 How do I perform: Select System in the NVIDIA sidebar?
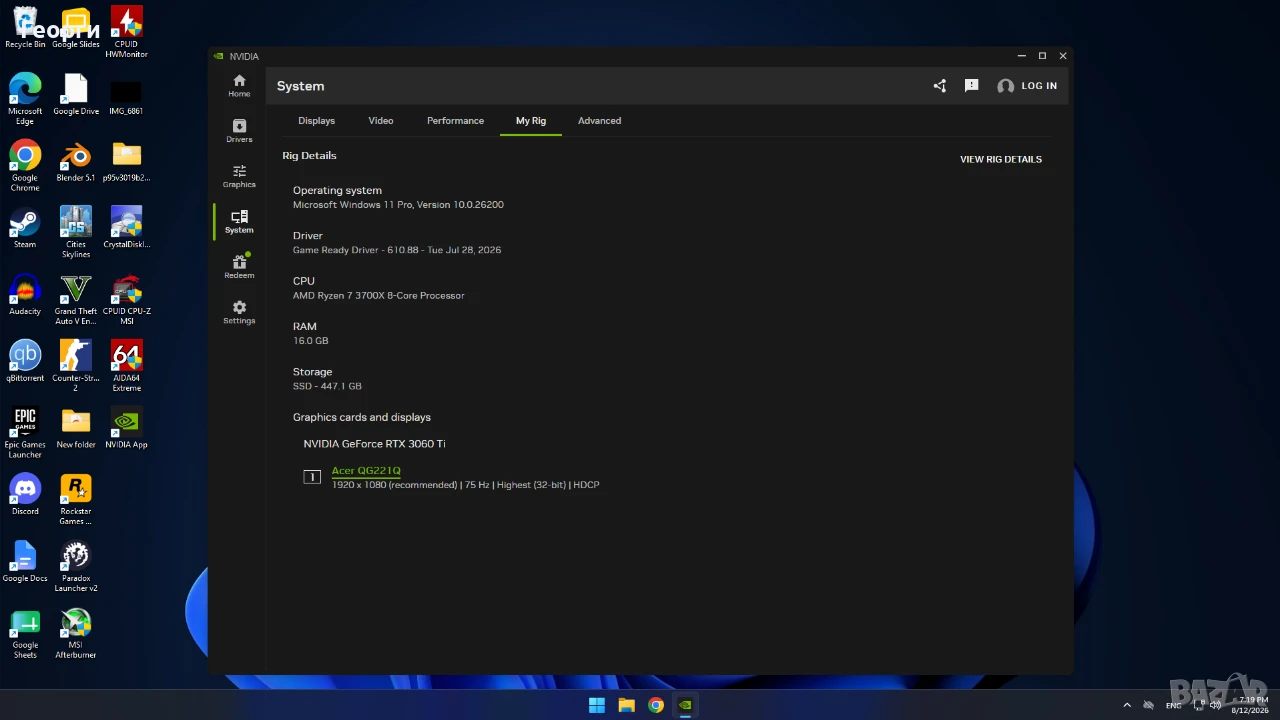click(x=239, y=221)
